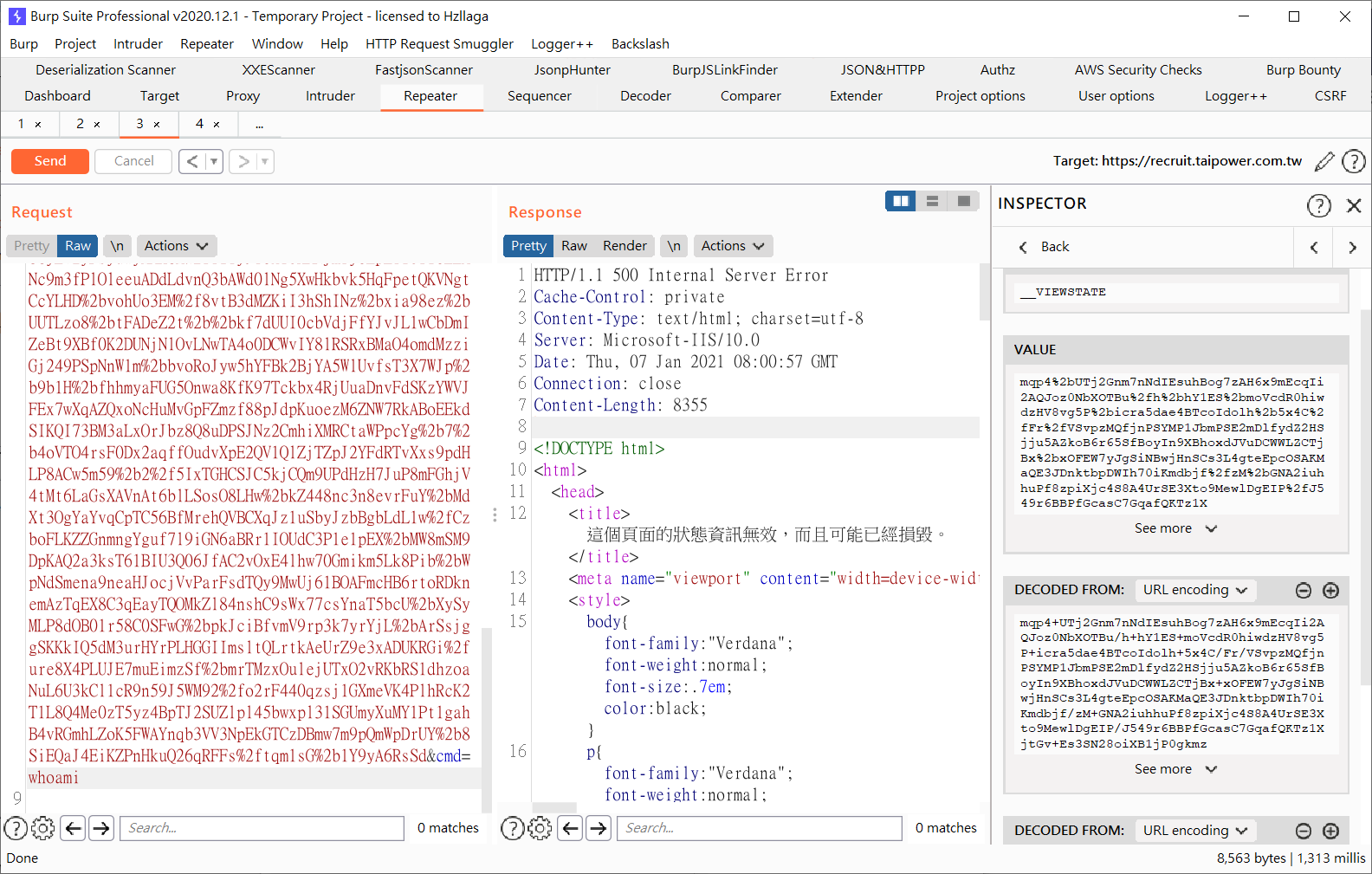Open Repeater help question mark icon
The height and width of the screenshot is (874, 1372).
click(x=1354, y=161)
